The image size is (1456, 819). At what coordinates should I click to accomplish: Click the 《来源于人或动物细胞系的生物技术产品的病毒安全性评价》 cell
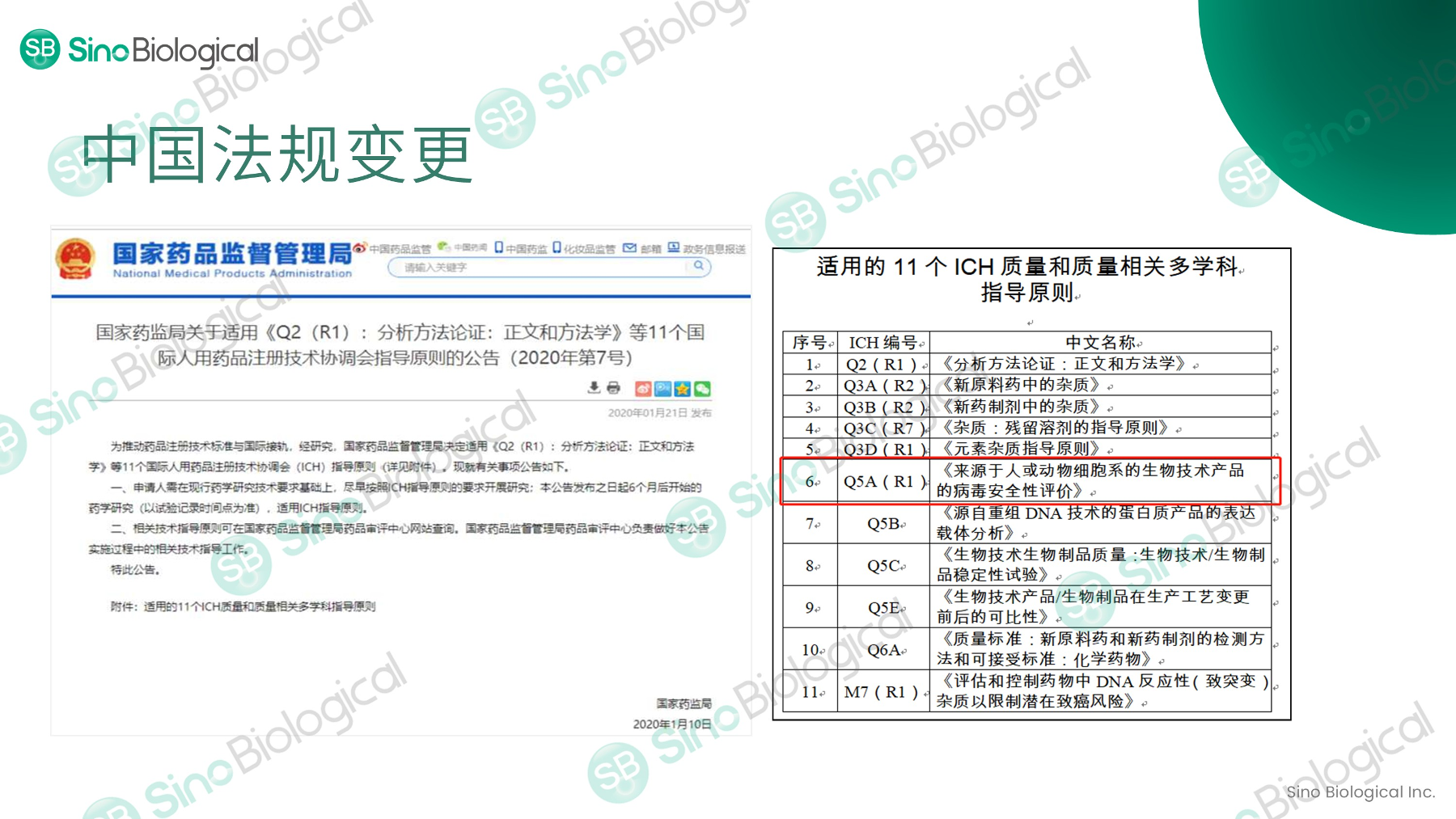click(1101, 481)
